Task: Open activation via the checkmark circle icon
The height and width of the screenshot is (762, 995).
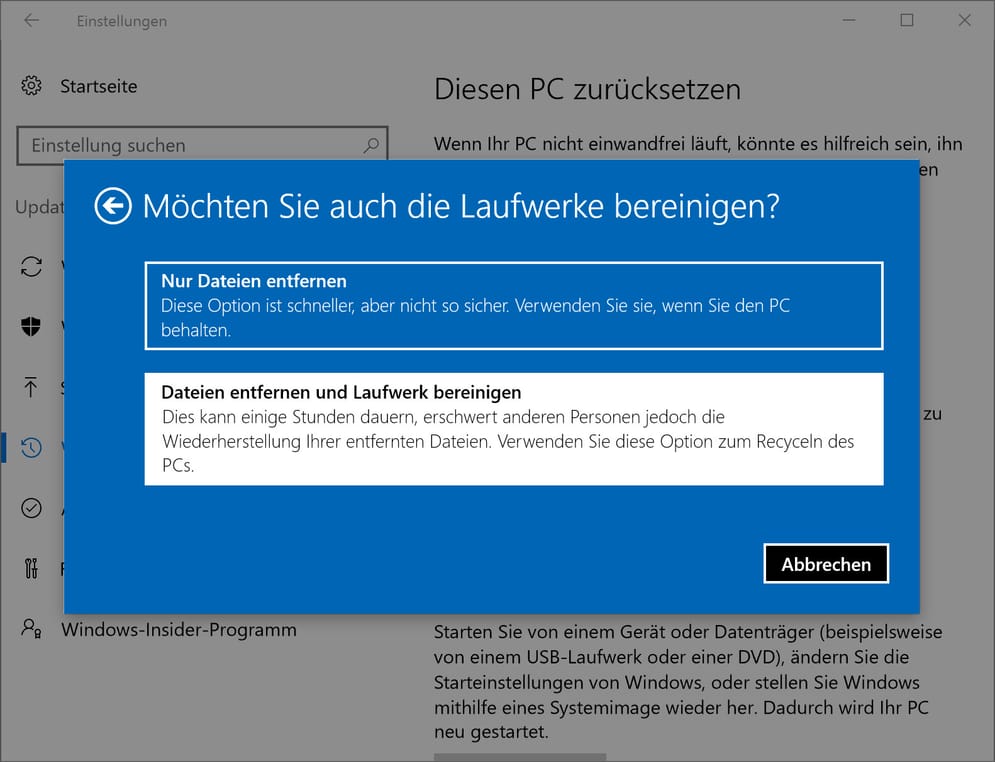Action: click(32, 508)
